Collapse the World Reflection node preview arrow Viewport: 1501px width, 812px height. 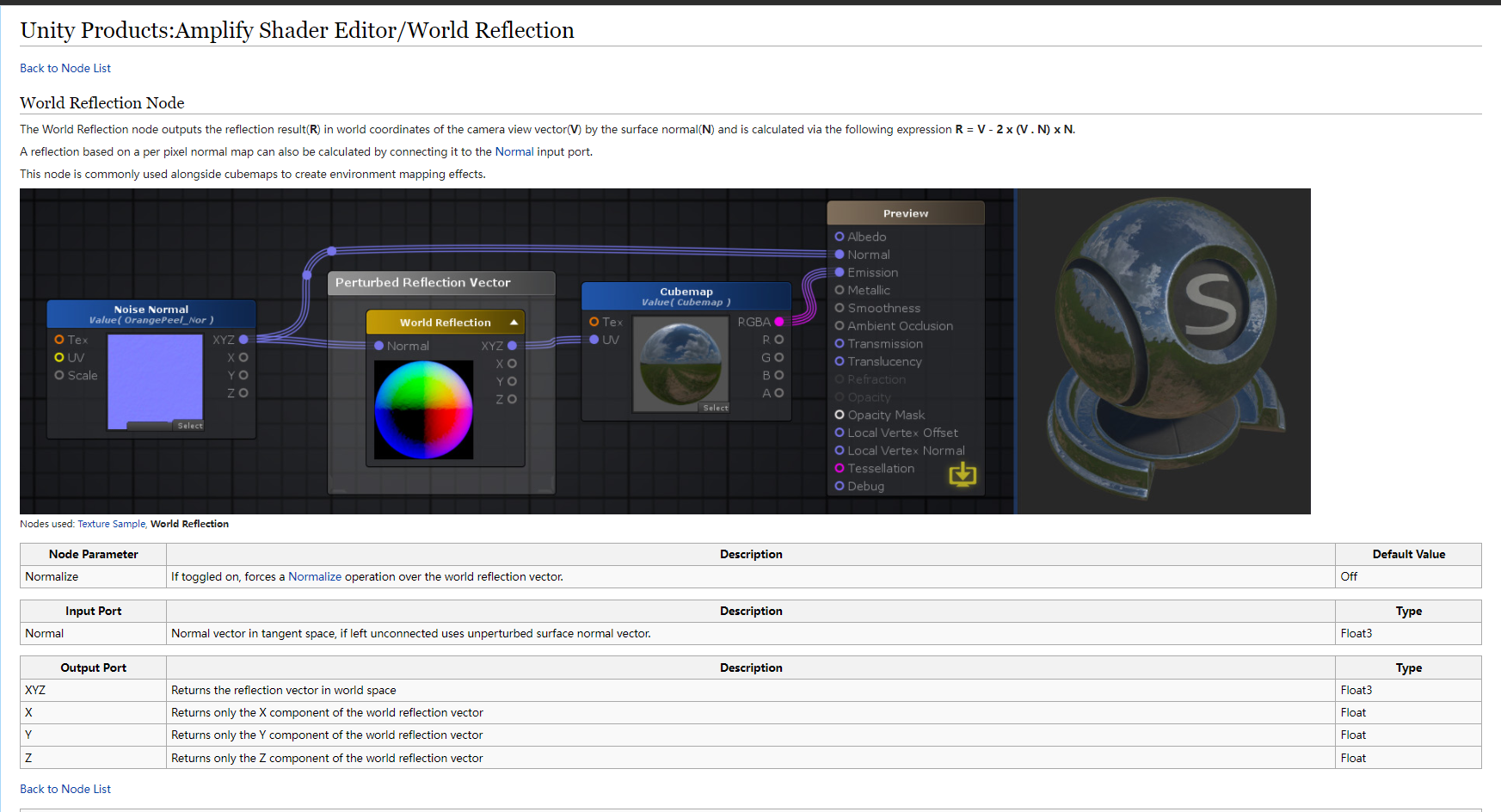(x=514, y=322)
